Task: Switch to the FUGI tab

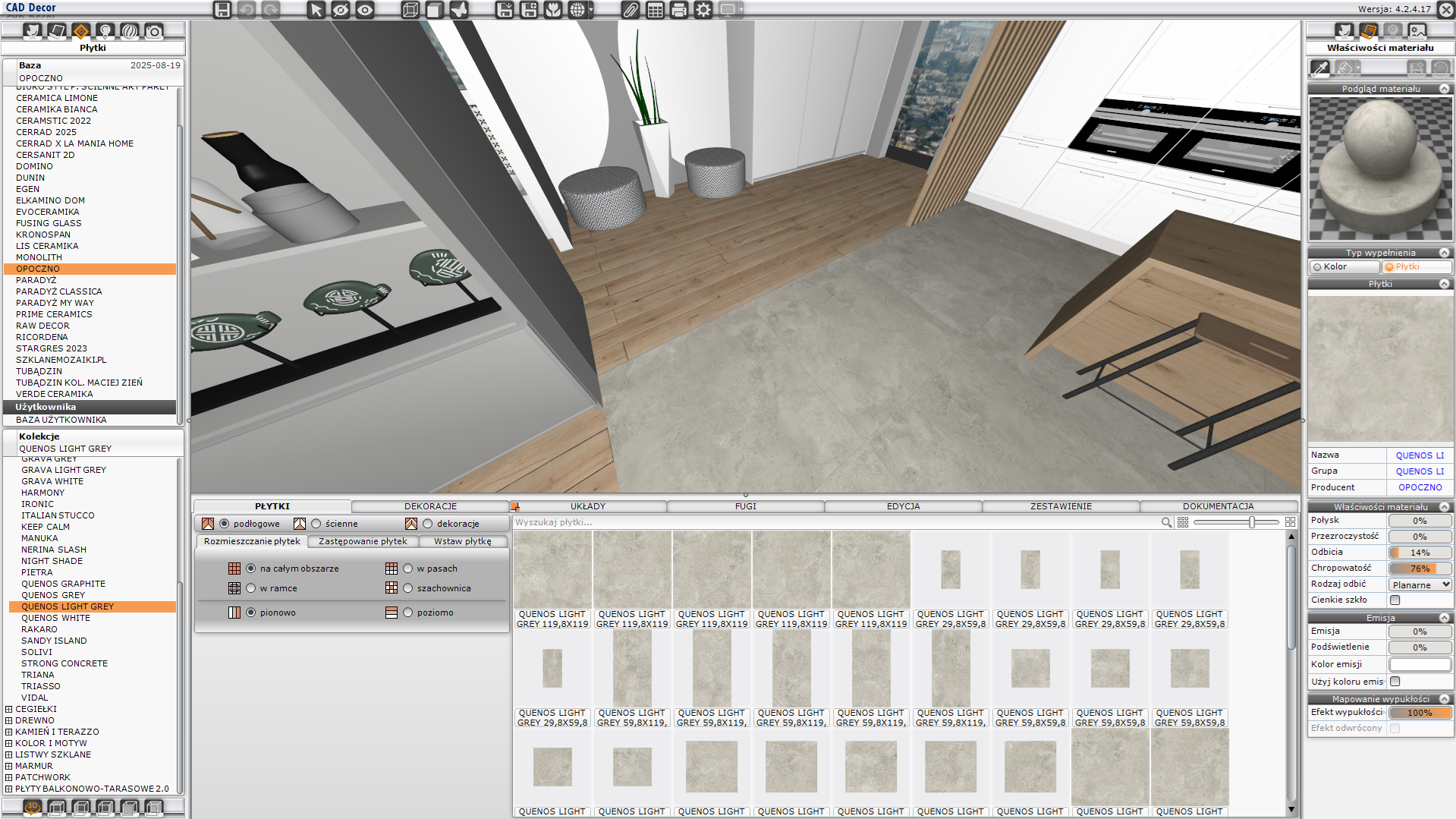Action: click(745, 506)
